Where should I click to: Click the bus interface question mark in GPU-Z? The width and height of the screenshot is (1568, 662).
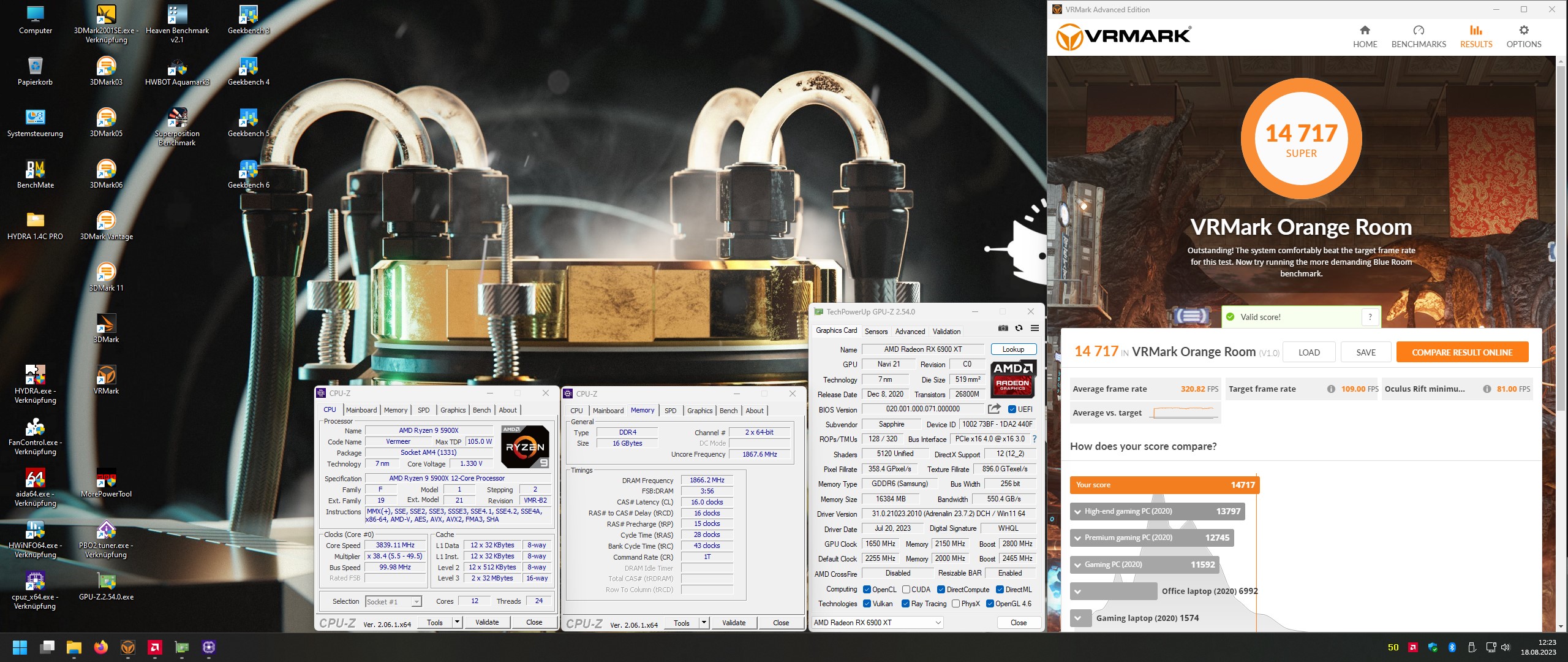click(x=1035, y=439)
